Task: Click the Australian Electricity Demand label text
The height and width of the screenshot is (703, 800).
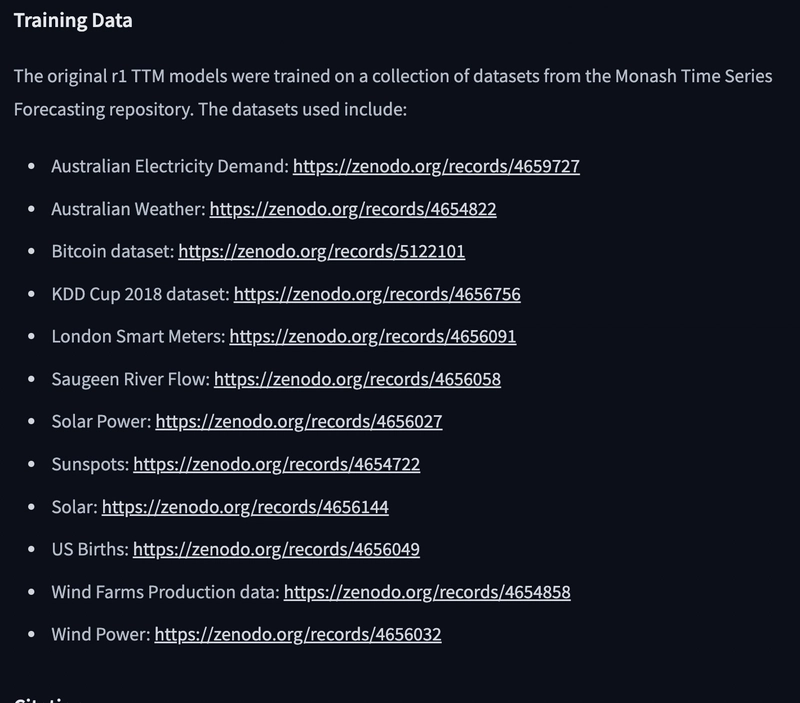Action: tap(170, 166)
